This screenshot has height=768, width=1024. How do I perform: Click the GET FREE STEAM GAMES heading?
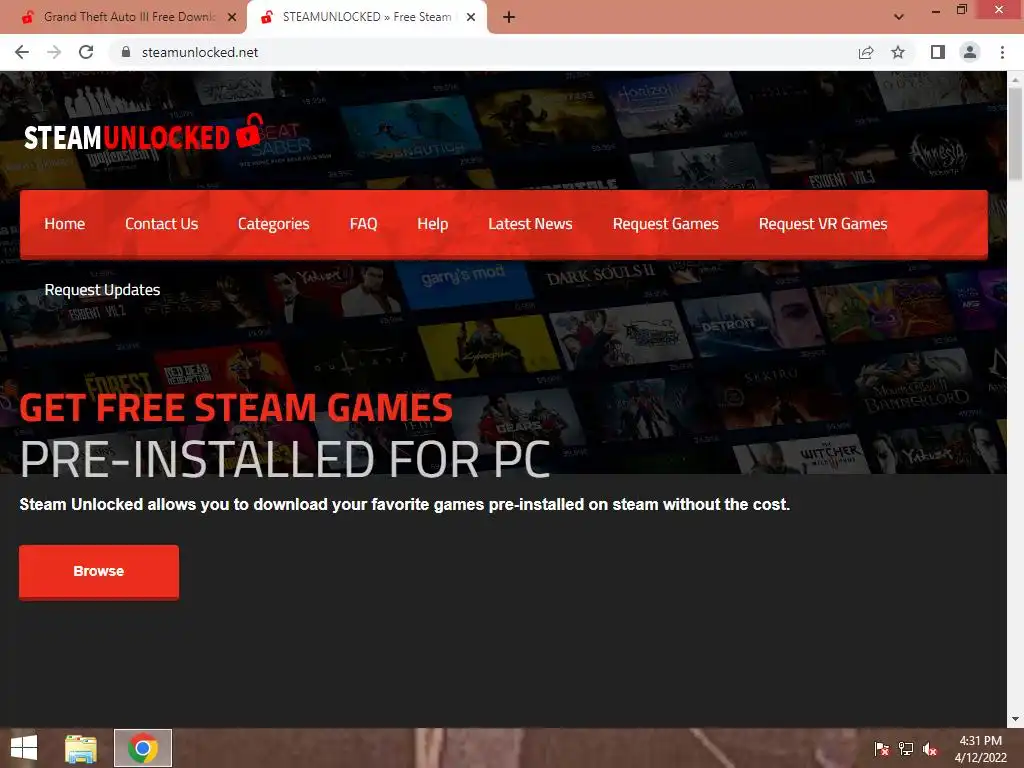tap(236, 408)
